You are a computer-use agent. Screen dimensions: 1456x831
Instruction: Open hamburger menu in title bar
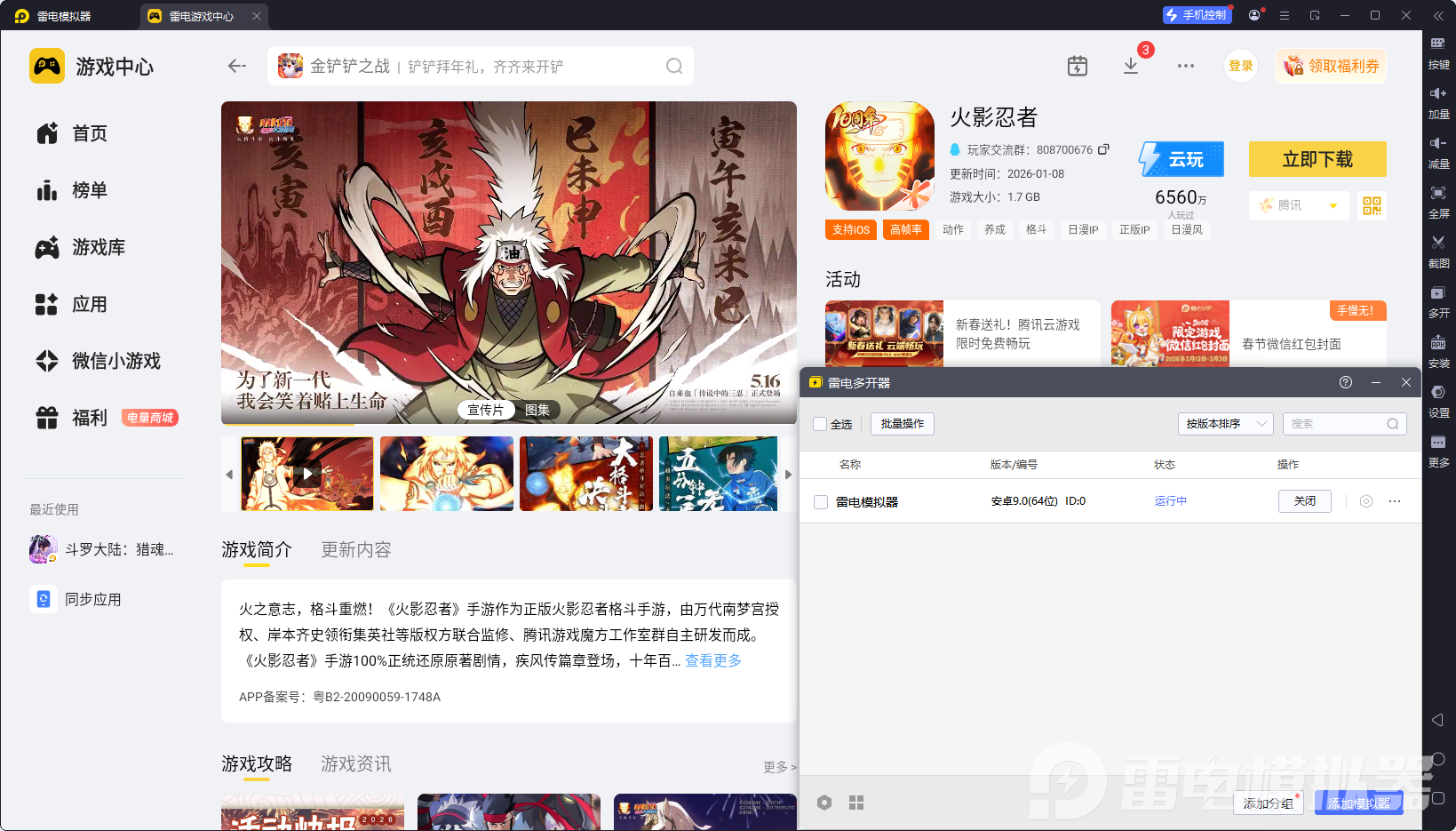tap(1285, 15)
